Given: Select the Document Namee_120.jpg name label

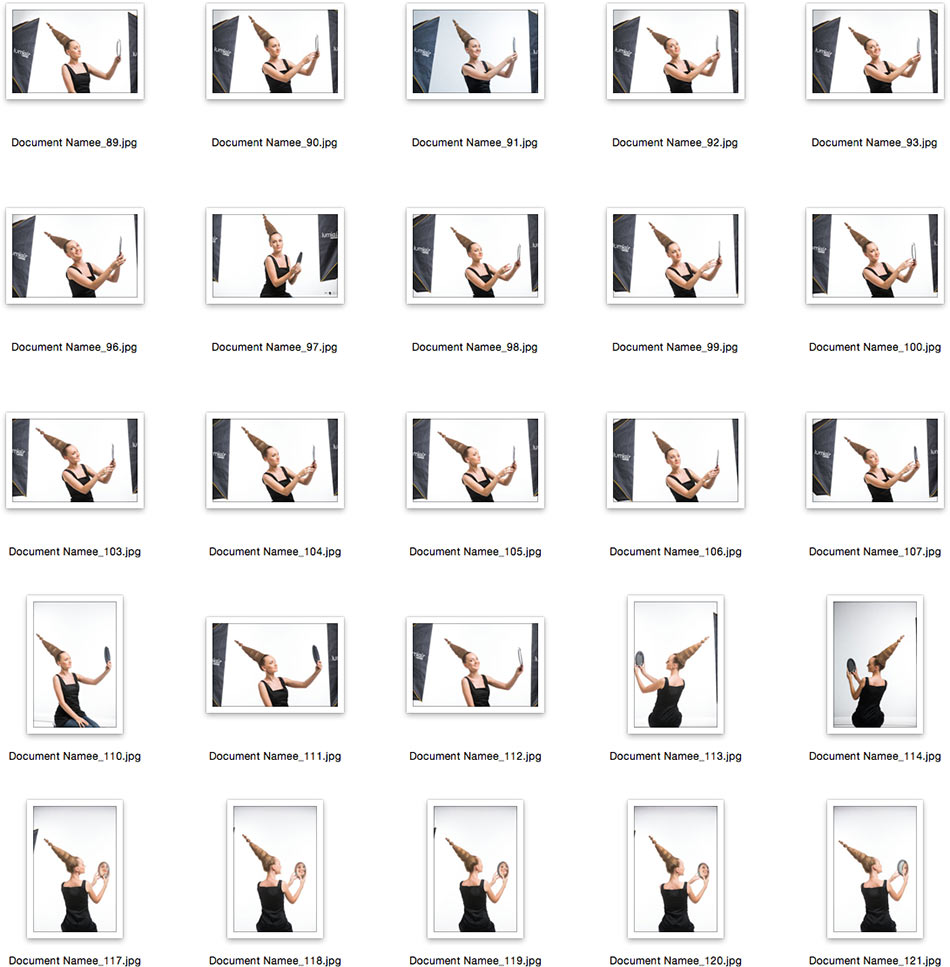Looking at the screenshot, I should point(675,960).
